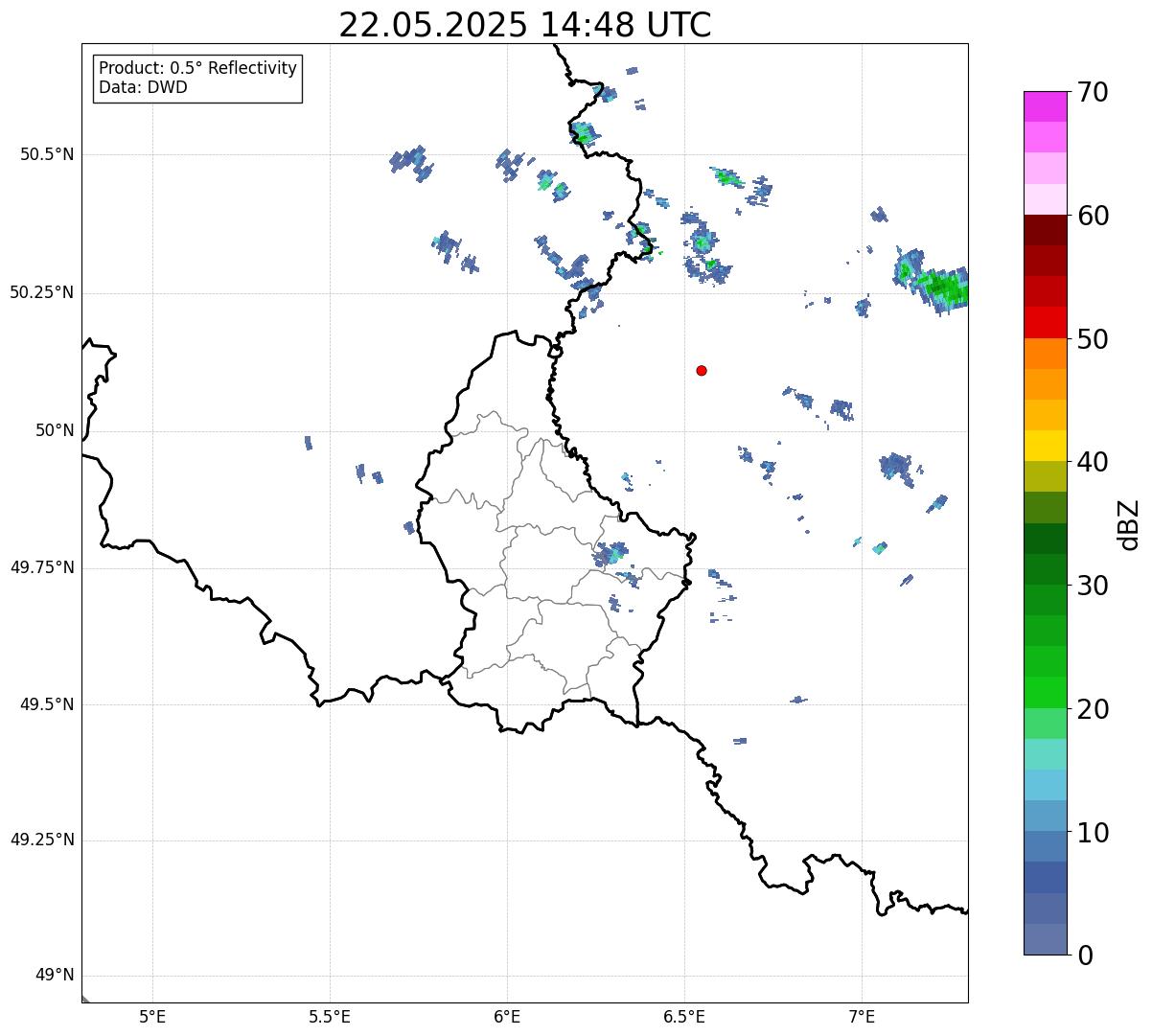Click the "Data: DWD" text

pos(143,87)
